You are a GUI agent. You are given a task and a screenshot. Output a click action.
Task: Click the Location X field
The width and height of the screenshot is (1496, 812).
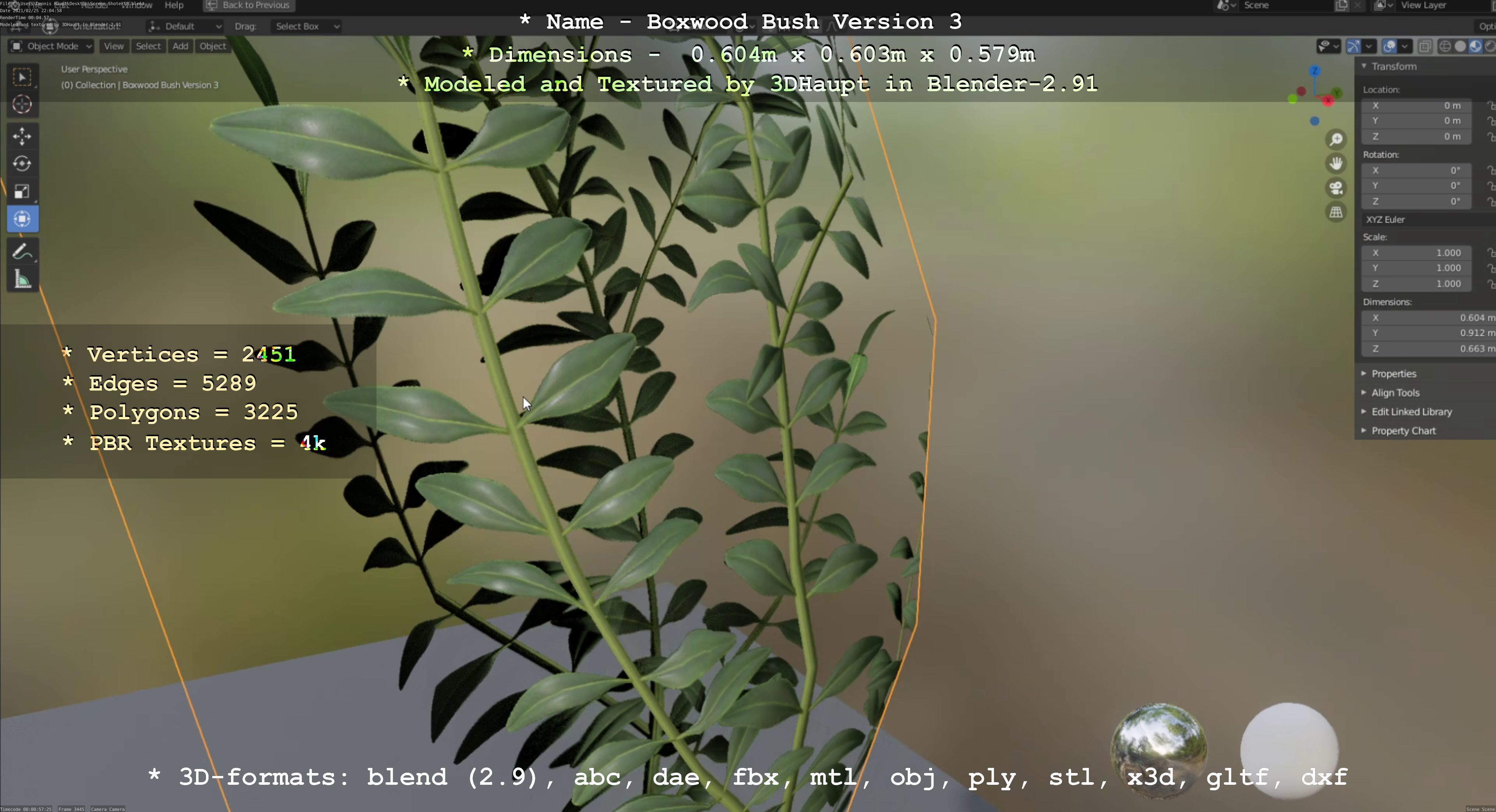[x=1417, y=106]
